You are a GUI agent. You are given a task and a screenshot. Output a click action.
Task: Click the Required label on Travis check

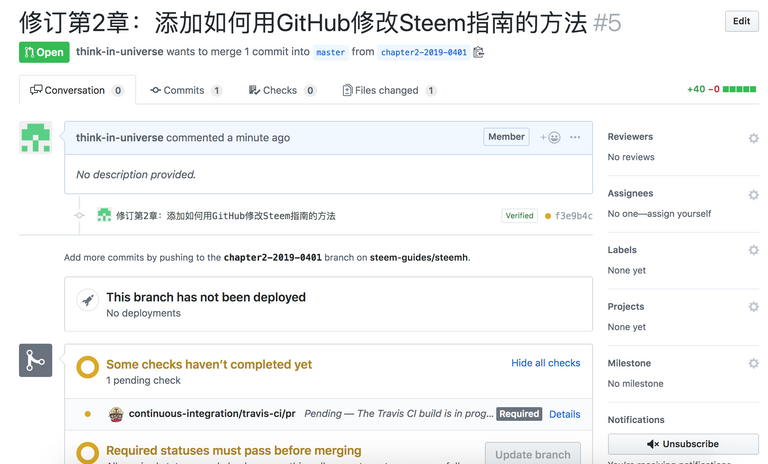pos(519,414)
